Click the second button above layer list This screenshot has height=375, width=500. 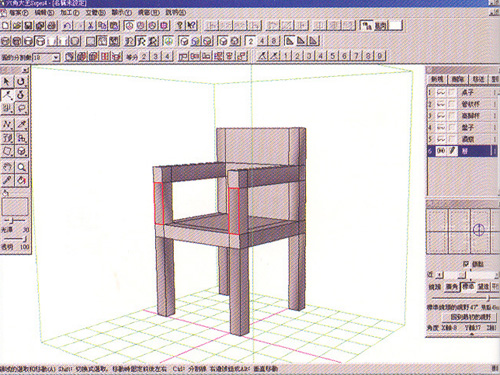(x=458, y=79)
